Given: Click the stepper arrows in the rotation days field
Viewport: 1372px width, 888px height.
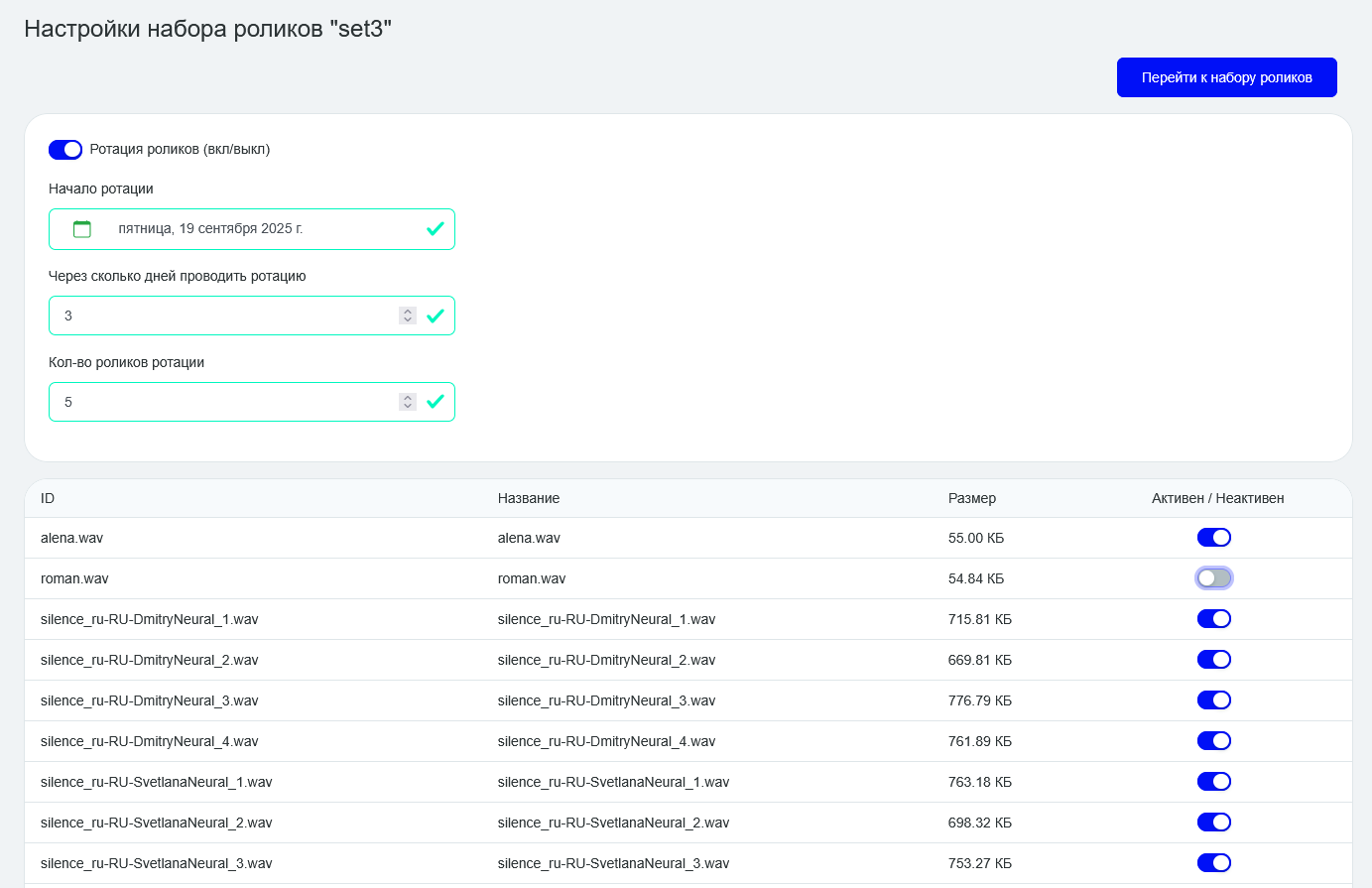Looking at the screenshot, I should 407,316.
